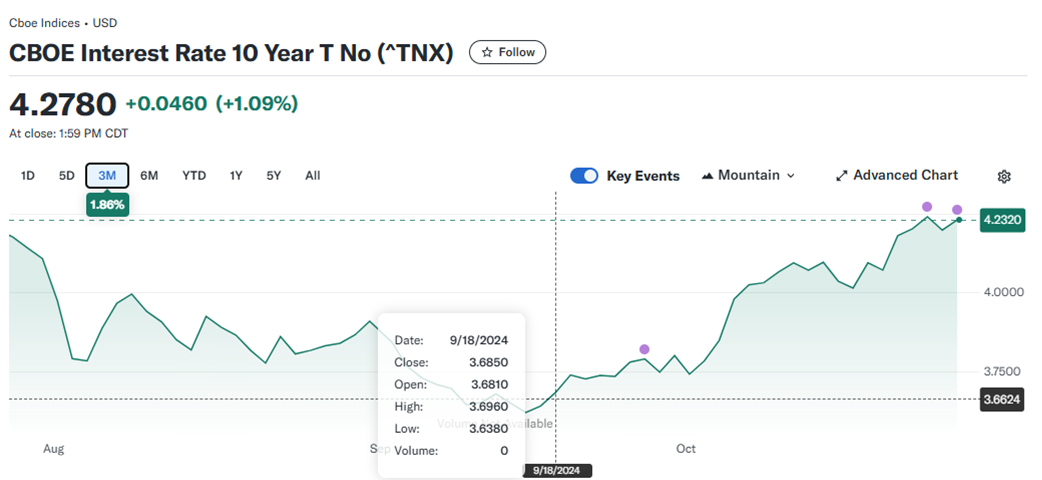This screenshot has width=1042, height=480.
Task: View the 5Y chart range
Action: coord(274,176)
